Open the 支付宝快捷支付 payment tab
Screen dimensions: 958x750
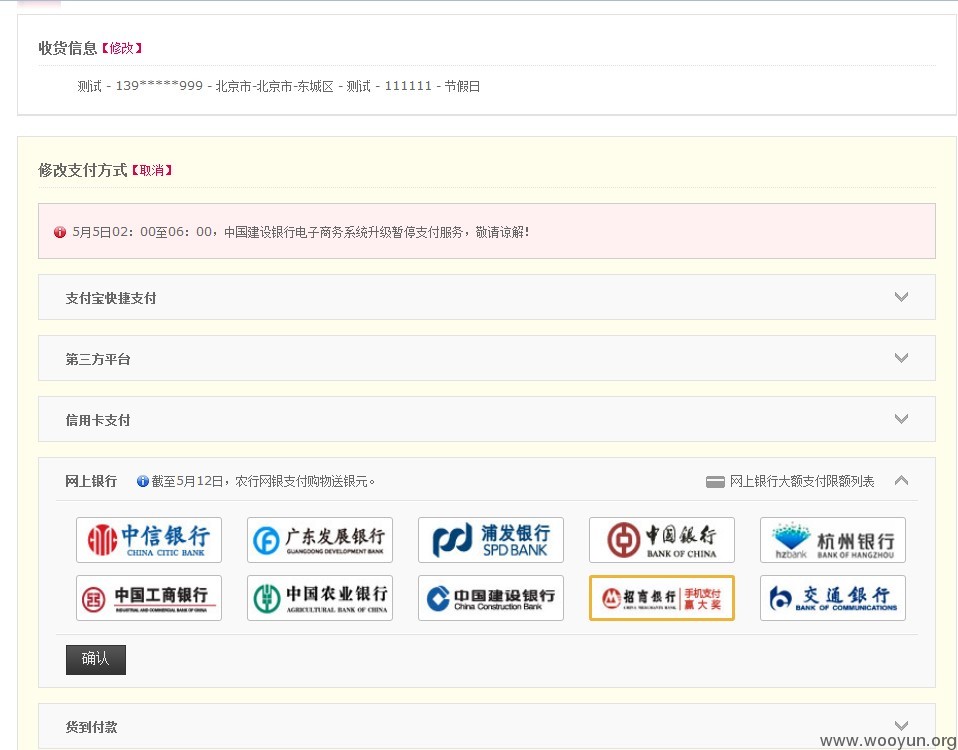pyautogui.click(x=486, y=297)
